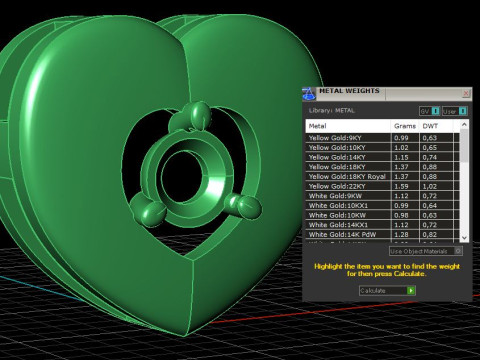Click the scroll down arrow in metal list
Viewport: 480px width, 360px height.
[x=464, y=238]
